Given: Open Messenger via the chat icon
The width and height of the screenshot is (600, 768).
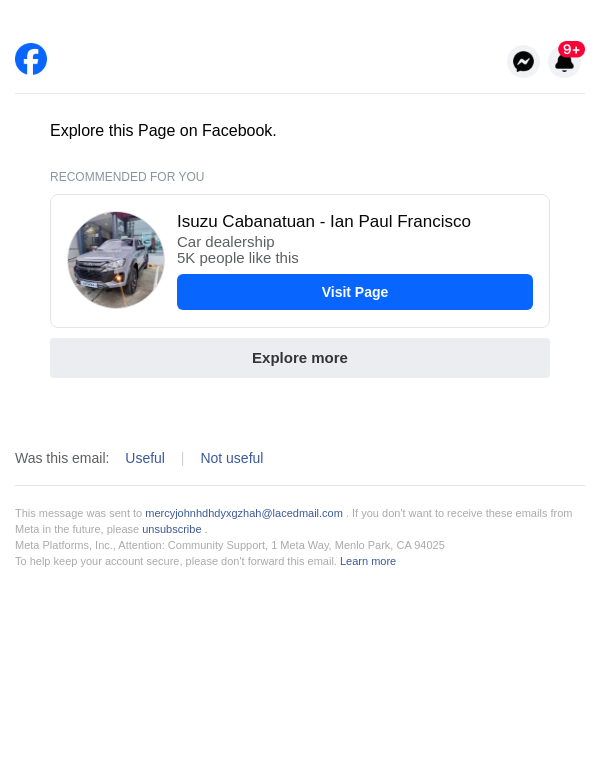Looking at the screenshot, I should click(523, 61).
